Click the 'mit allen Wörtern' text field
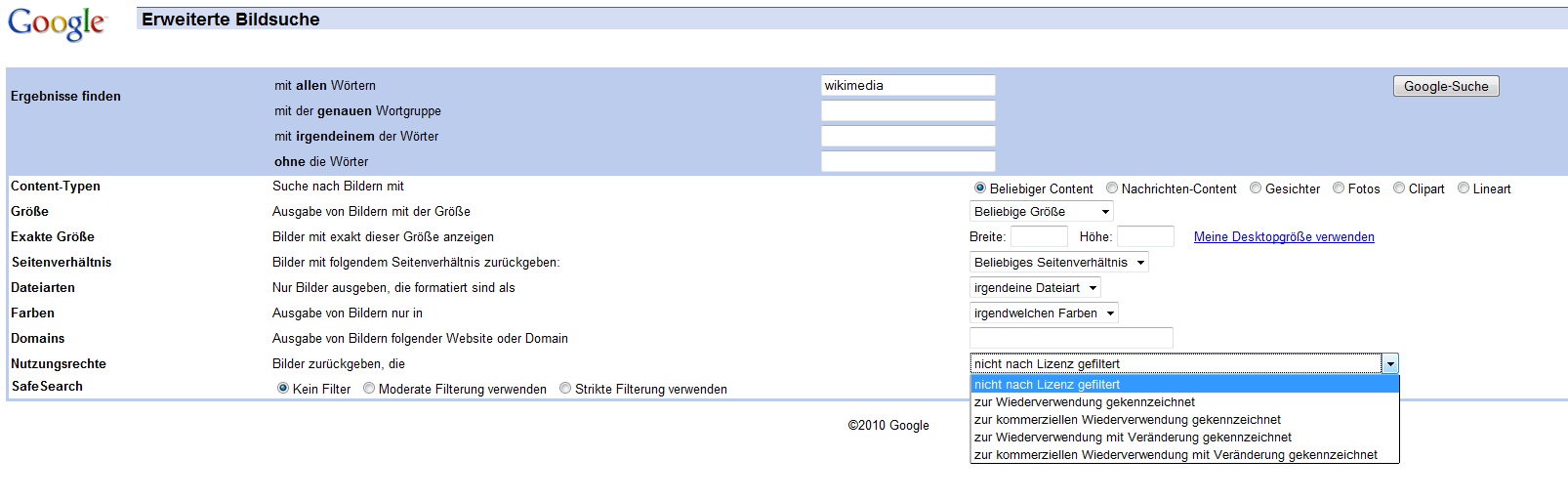 [x=908, y=86]
